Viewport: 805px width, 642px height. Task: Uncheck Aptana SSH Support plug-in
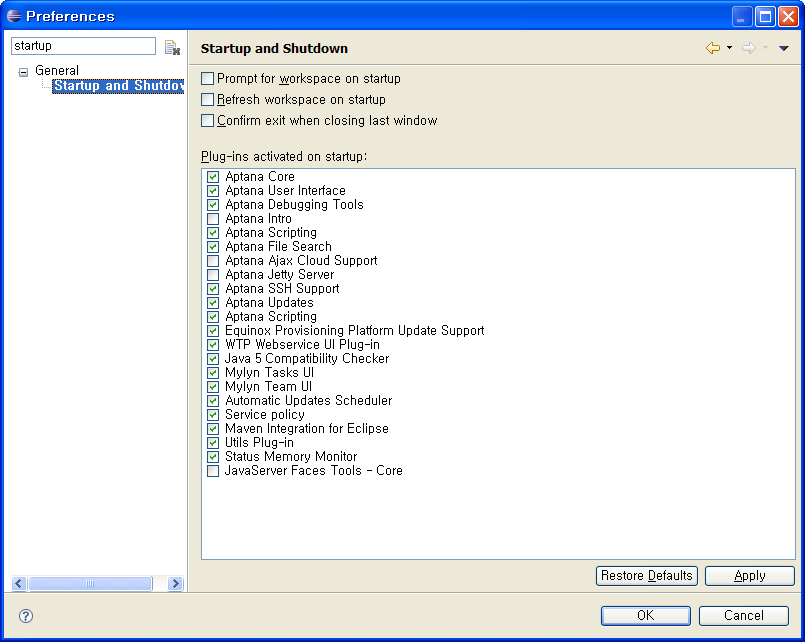pos(213,289)
